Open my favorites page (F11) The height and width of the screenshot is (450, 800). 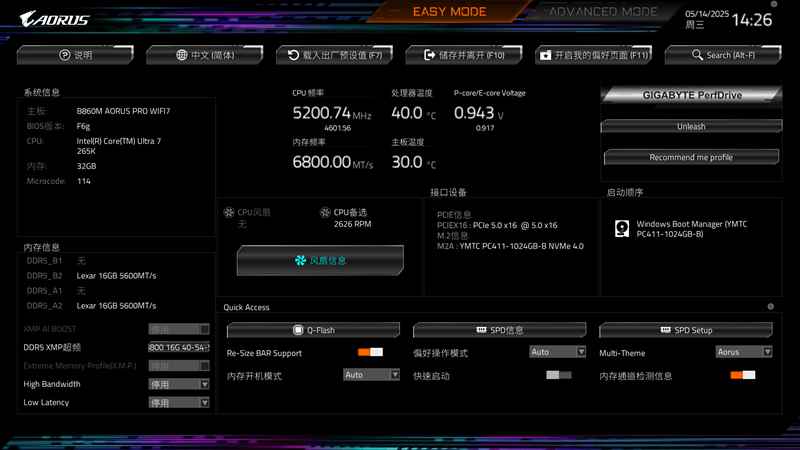(593, 55)
